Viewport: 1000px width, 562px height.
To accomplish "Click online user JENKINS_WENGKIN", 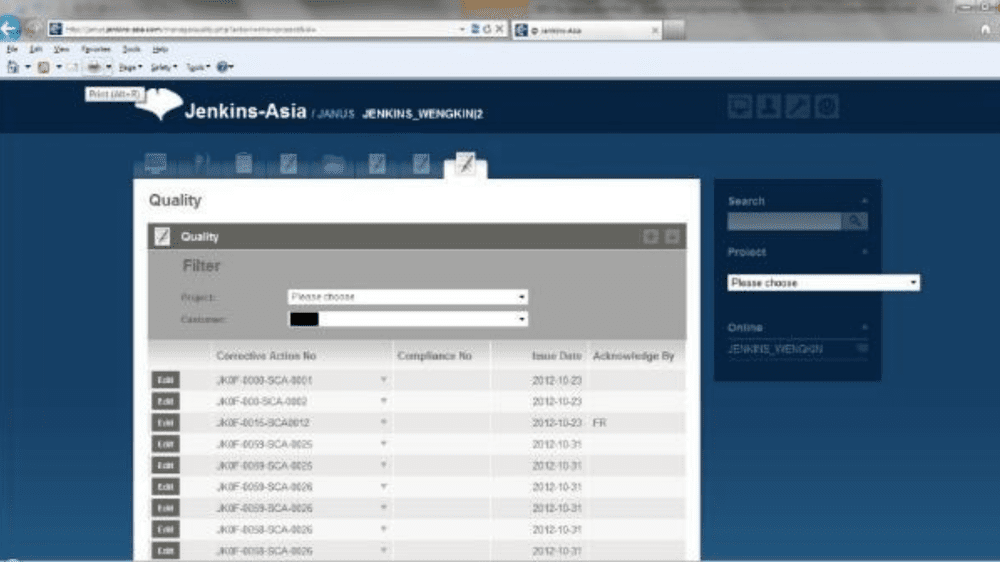I will pyautogui.click(x=775, y=349).
